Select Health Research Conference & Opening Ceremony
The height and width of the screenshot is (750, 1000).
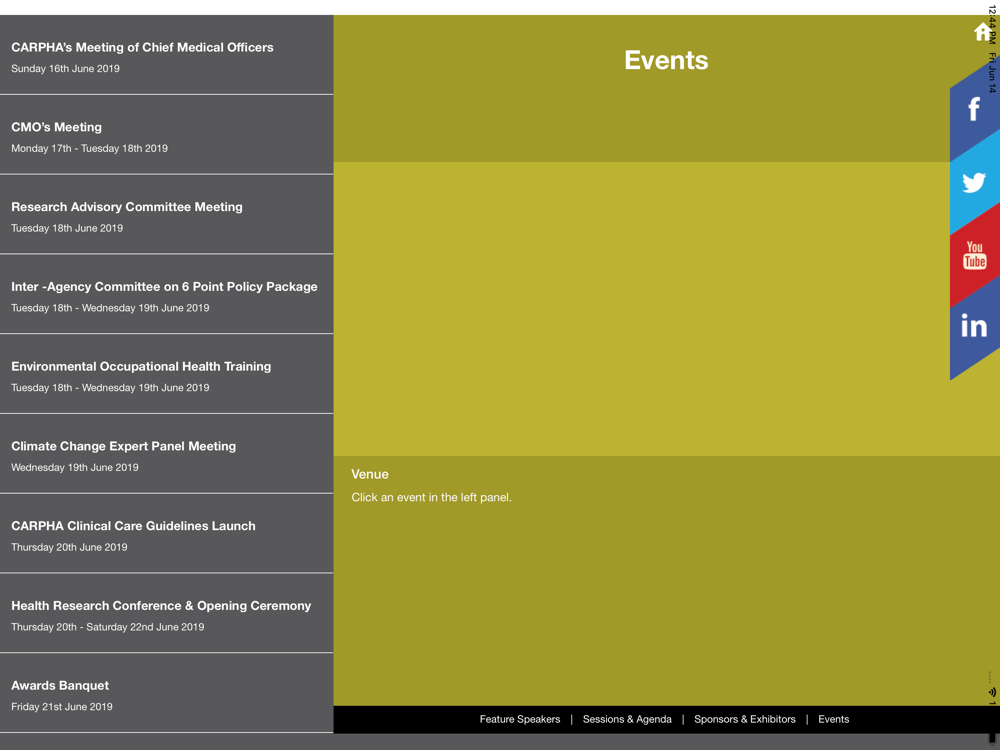tap(166, 613)
